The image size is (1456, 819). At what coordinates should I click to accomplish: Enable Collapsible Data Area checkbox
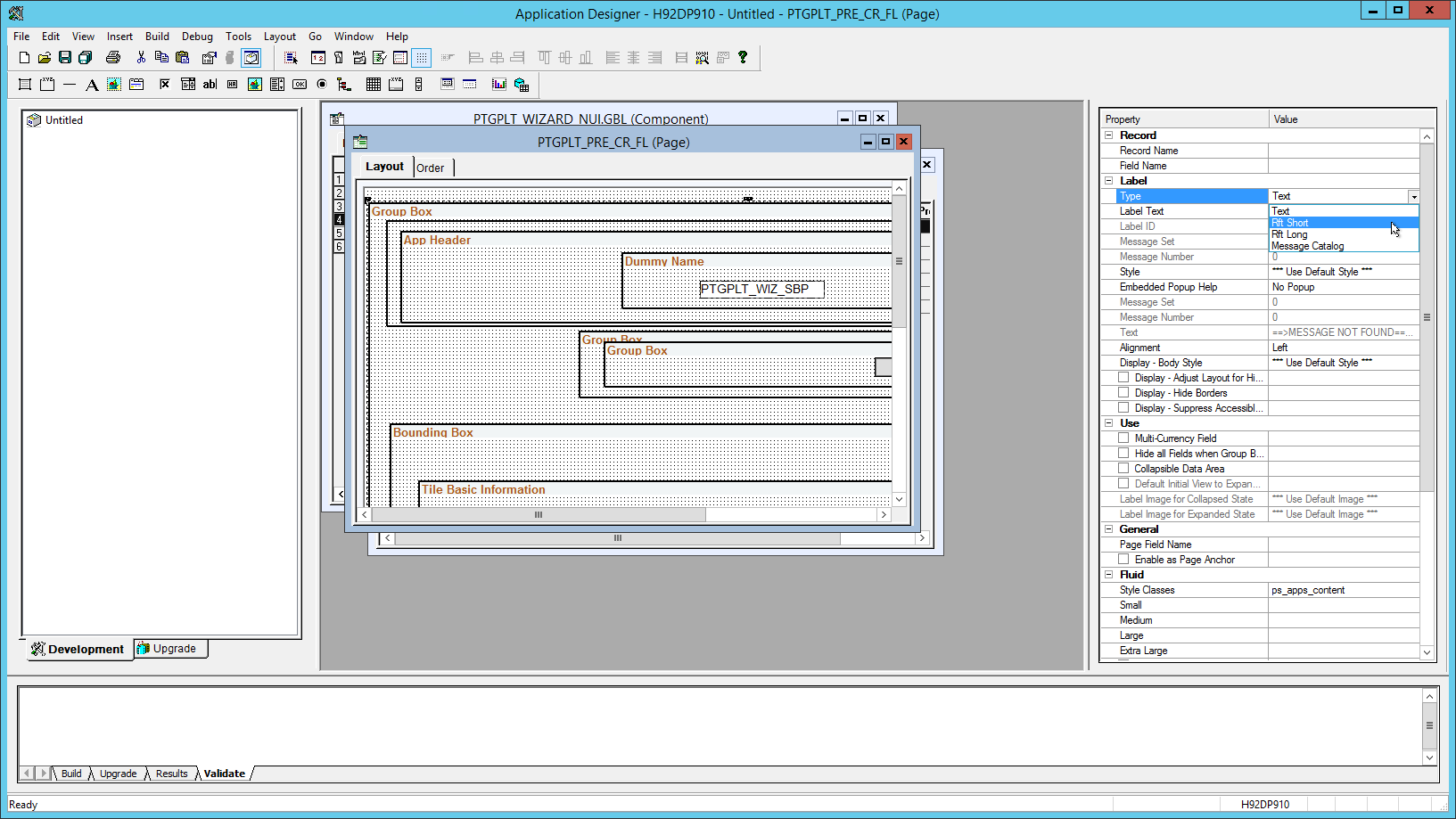pyautogui.click(x=1123, y=469)
